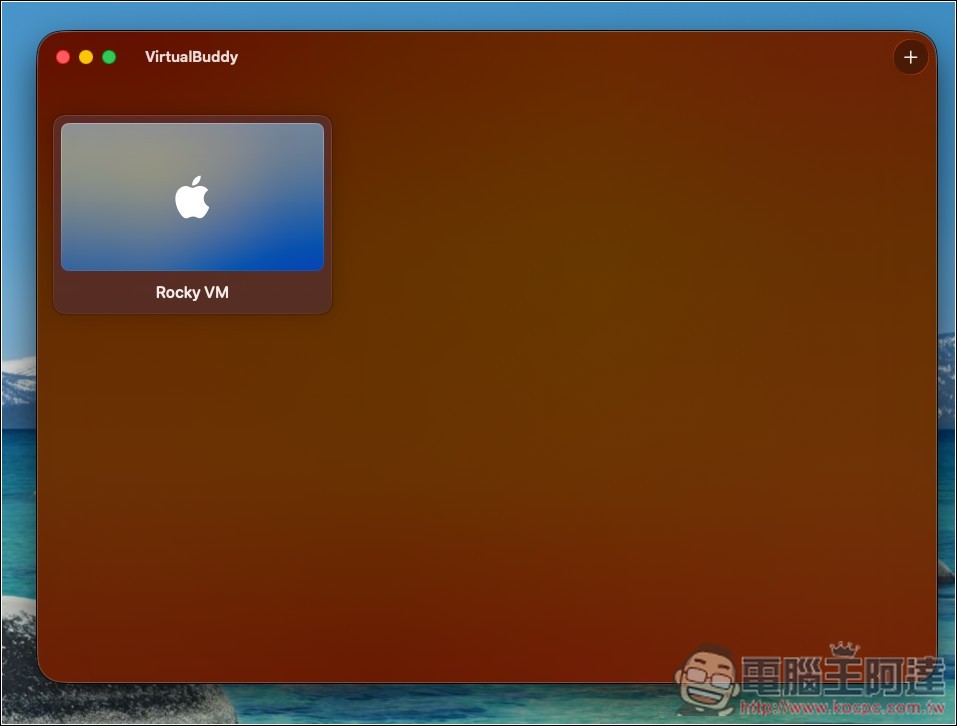Click the crown icon above the watermark text
Viewport: 957px width, 726px height.
pyautogui.click(x=841, y=650)
